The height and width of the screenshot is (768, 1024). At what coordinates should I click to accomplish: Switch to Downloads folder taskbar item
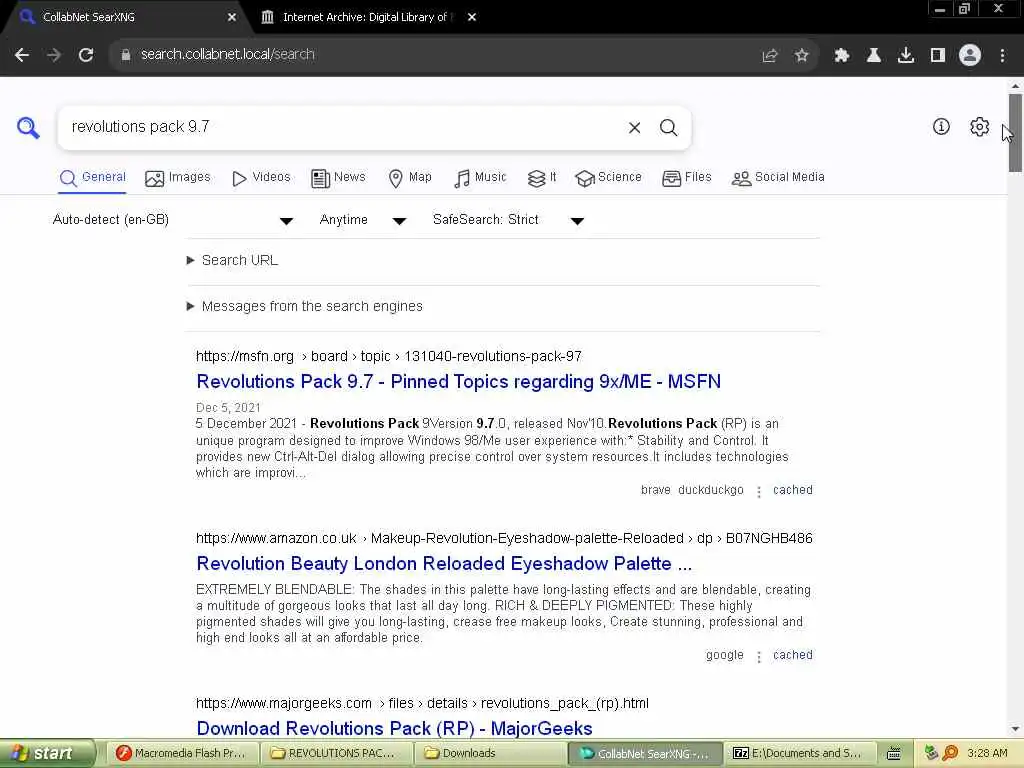pos(489,754)
